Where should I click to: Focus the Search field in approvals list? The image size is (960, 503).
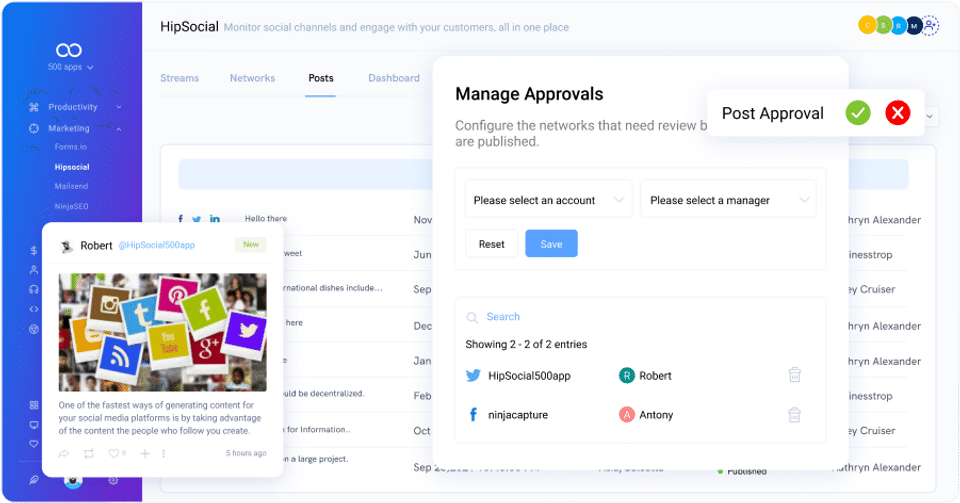(640, 316)
